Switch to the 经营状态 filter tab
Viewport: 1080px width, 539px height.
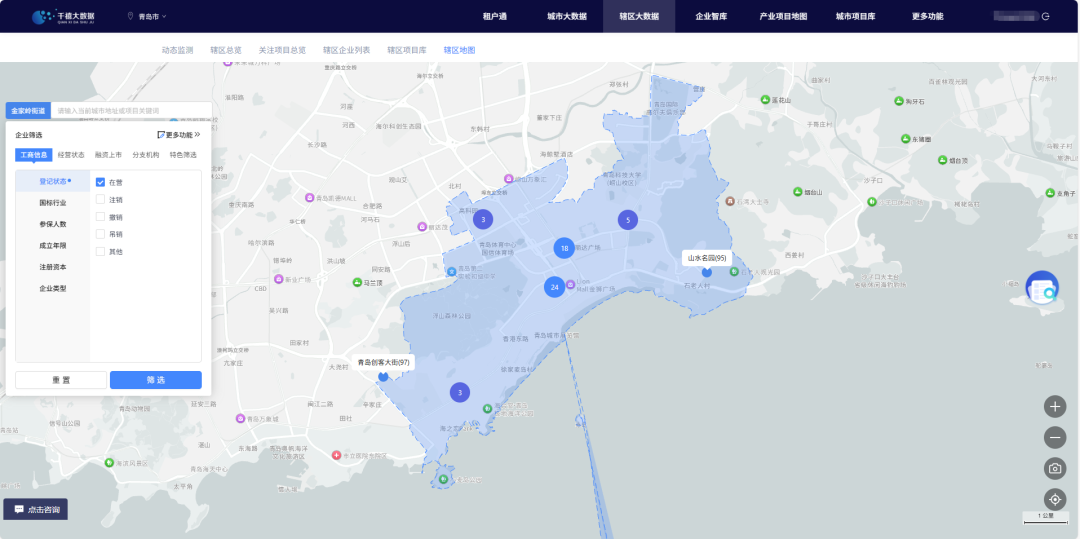click(71, 155)
